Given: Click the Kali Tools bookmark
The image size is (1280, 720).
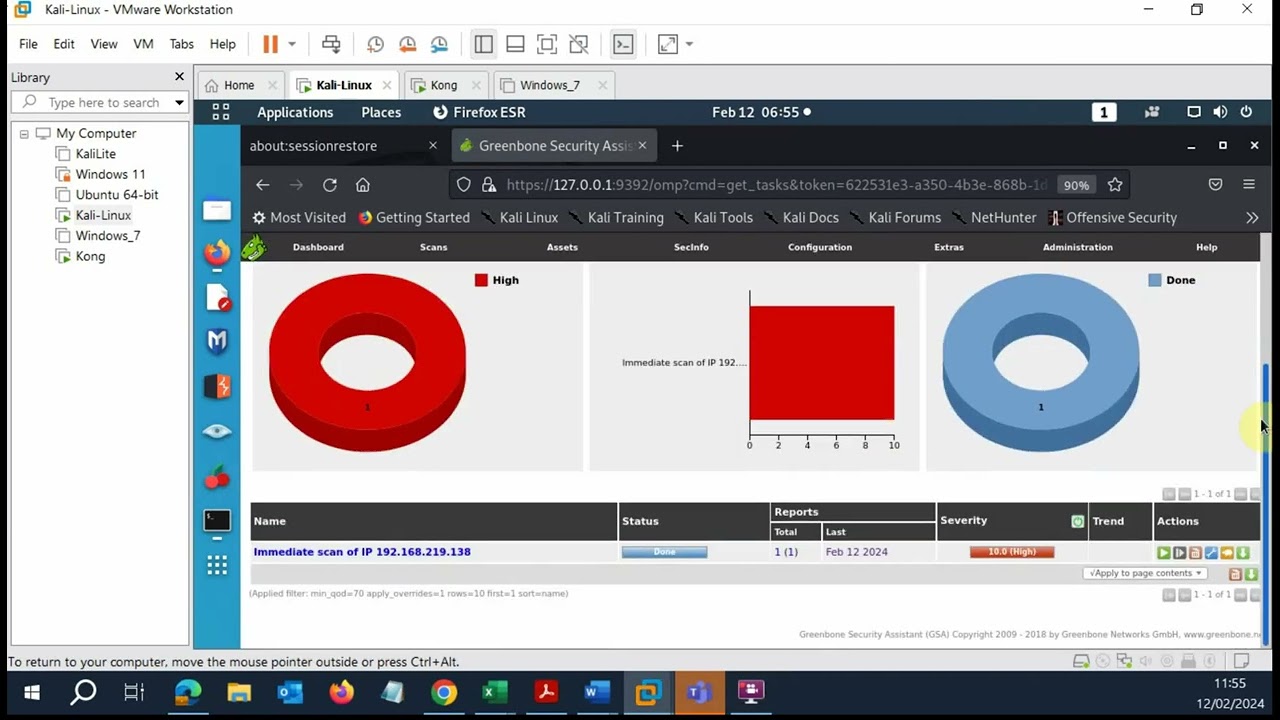Looking at the screenshot, I should (x=713, y=218).
